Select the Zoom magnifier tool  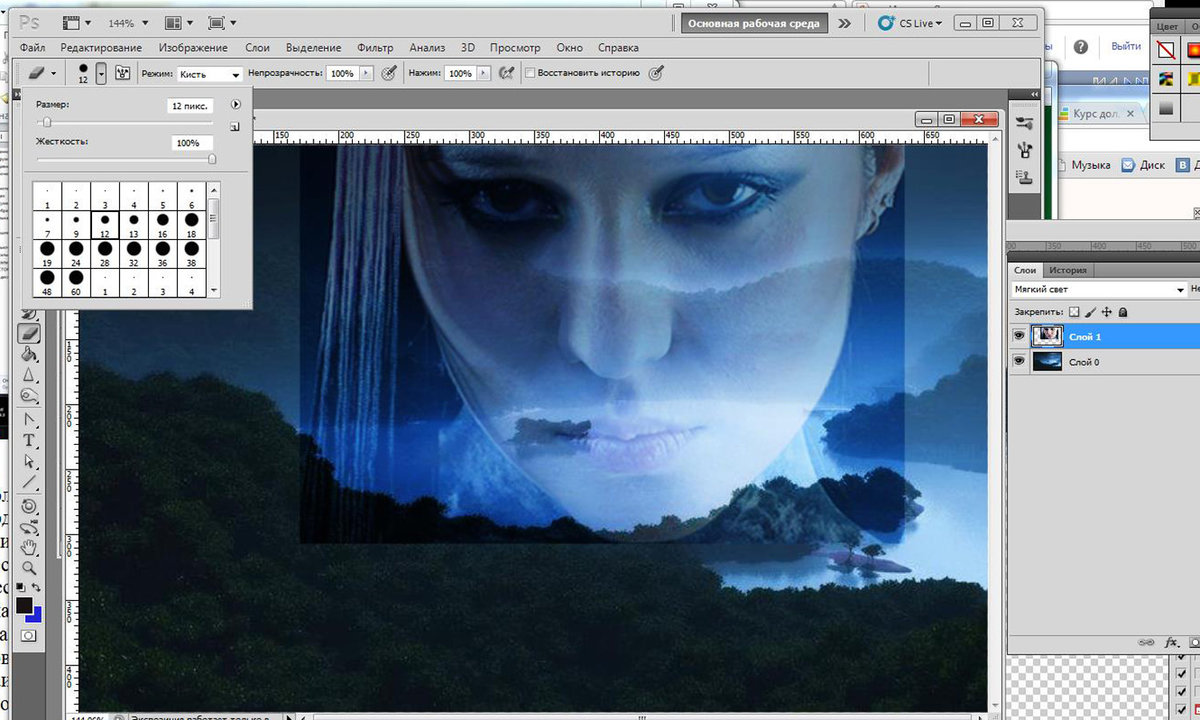click(29, 567)
